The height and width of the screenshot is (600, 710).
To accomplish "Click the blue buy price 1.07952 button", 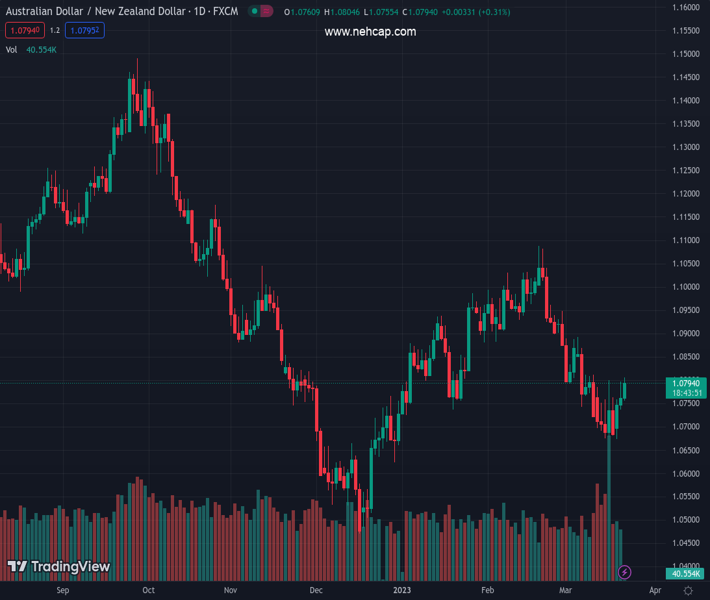I will (85, 31).
